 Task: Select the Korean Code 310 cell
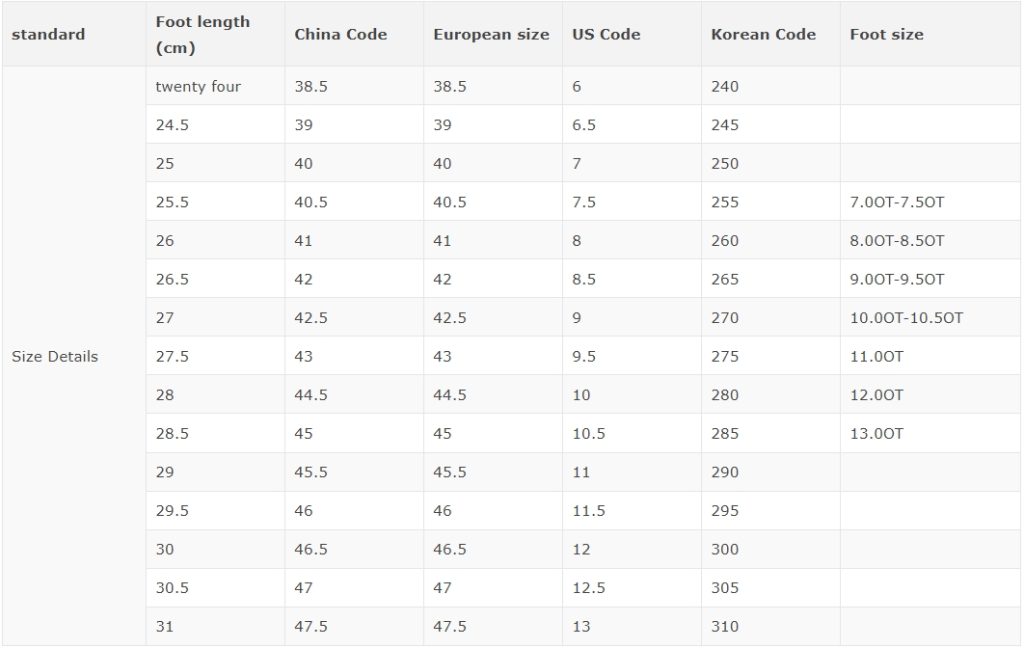click(x=771, y=626)
